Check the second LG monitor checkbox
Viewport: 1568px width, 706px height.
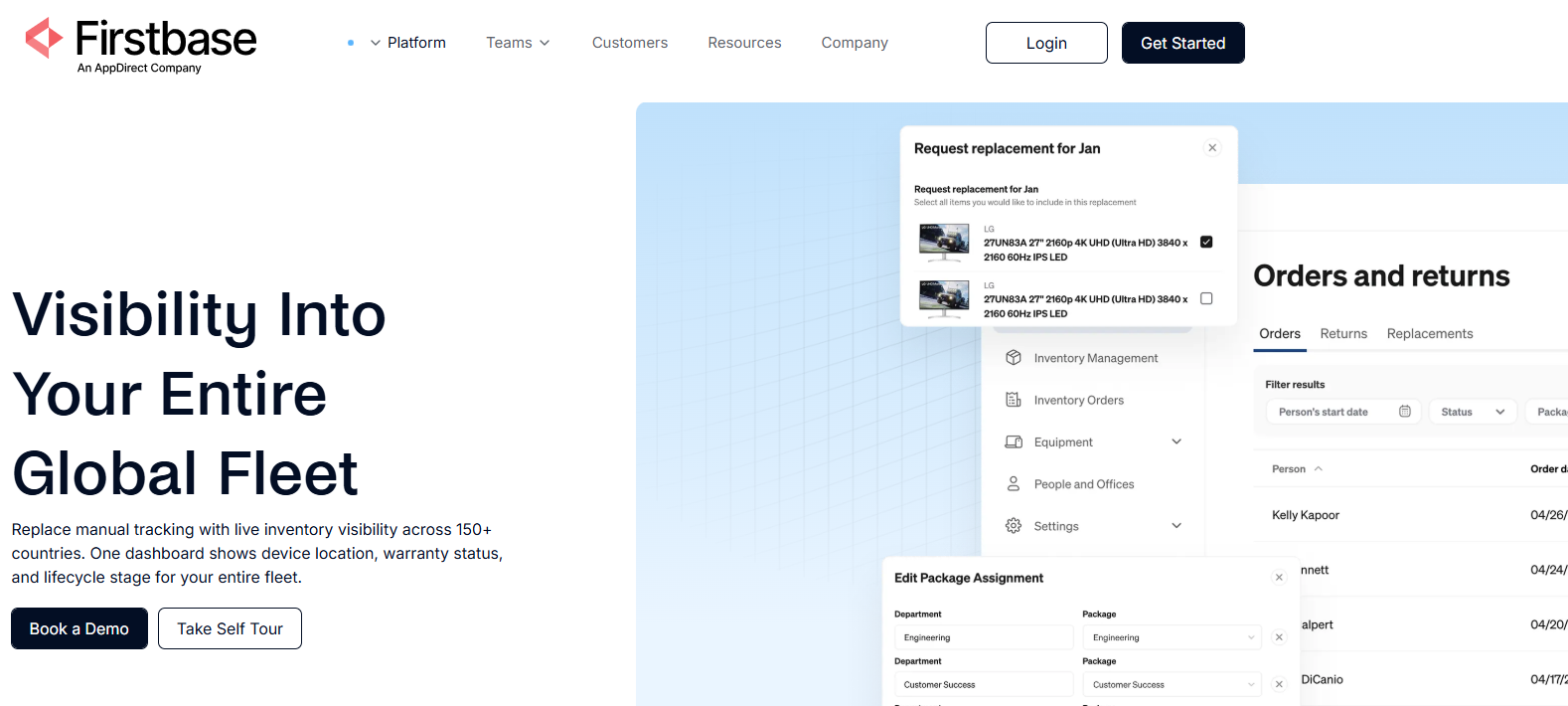[1206, 298]
